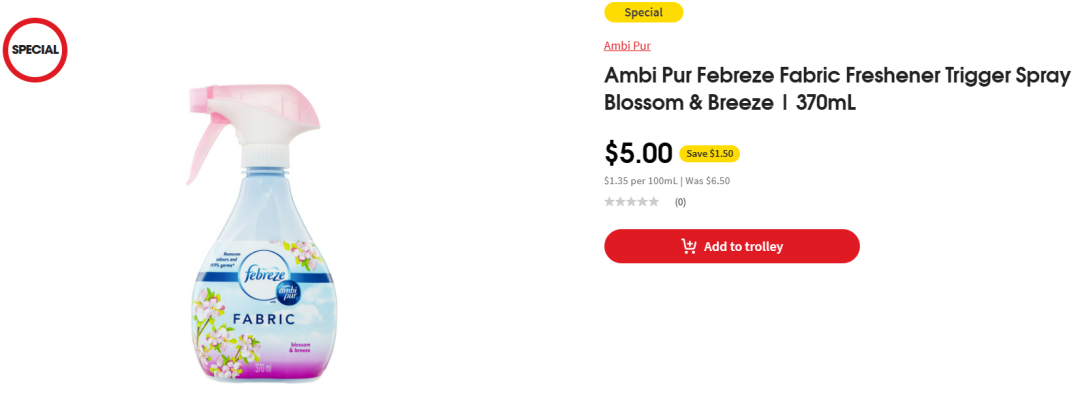This screenshot has height=399, width=1080.
Task: Click the product title Ambi Pur Febreze Fabric Freshener
Action: click(838, 89)
